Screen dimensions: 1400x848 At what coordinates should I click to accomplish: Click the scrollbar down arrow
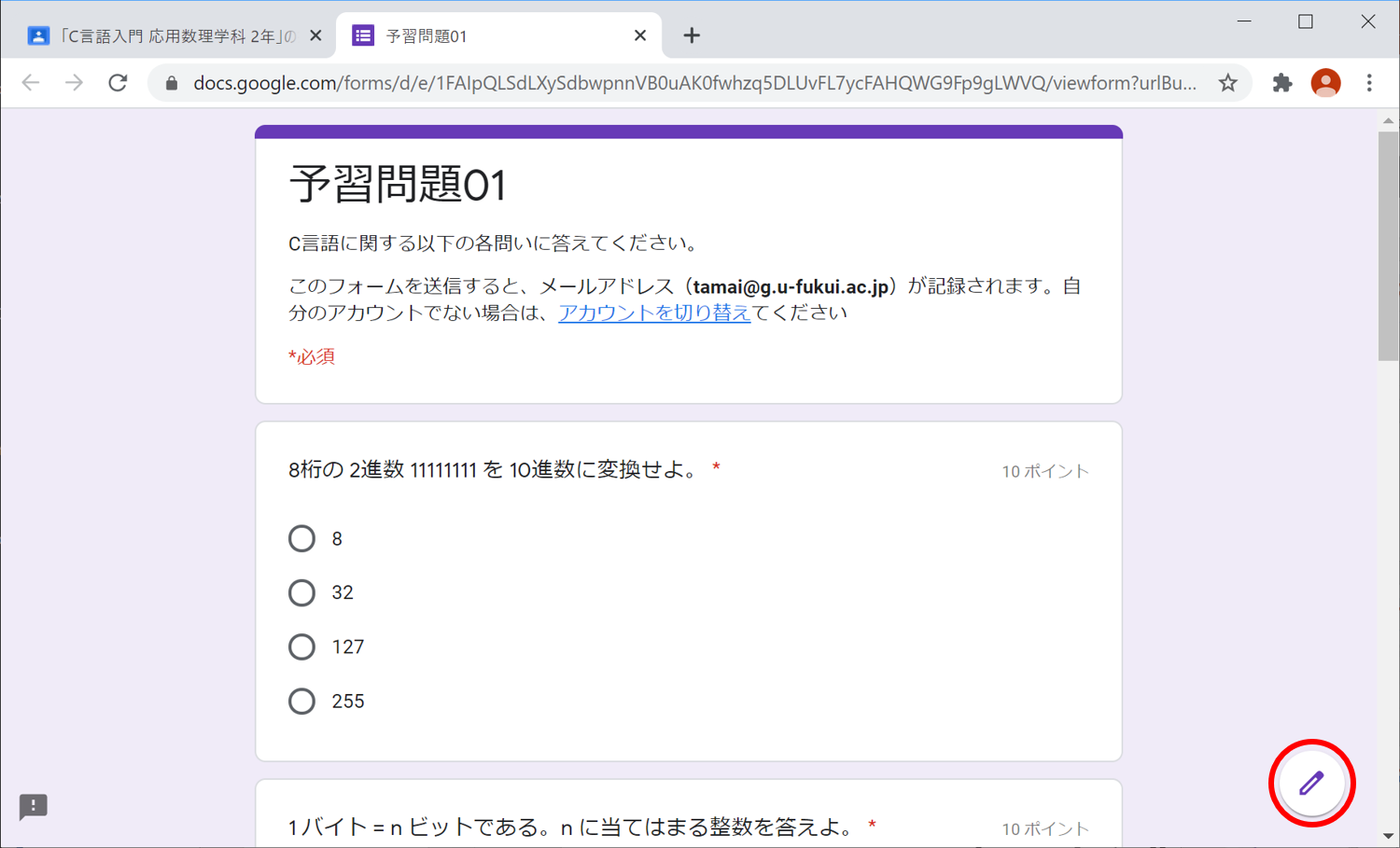click(x=1388, y=837)
